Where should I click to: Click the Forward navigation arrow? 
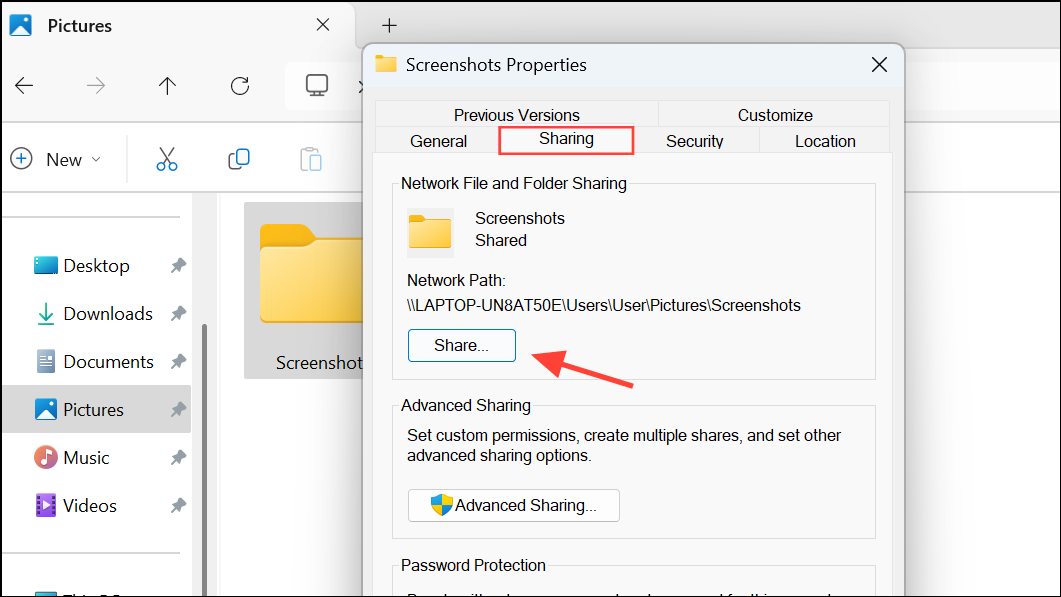tap(96, 86)
